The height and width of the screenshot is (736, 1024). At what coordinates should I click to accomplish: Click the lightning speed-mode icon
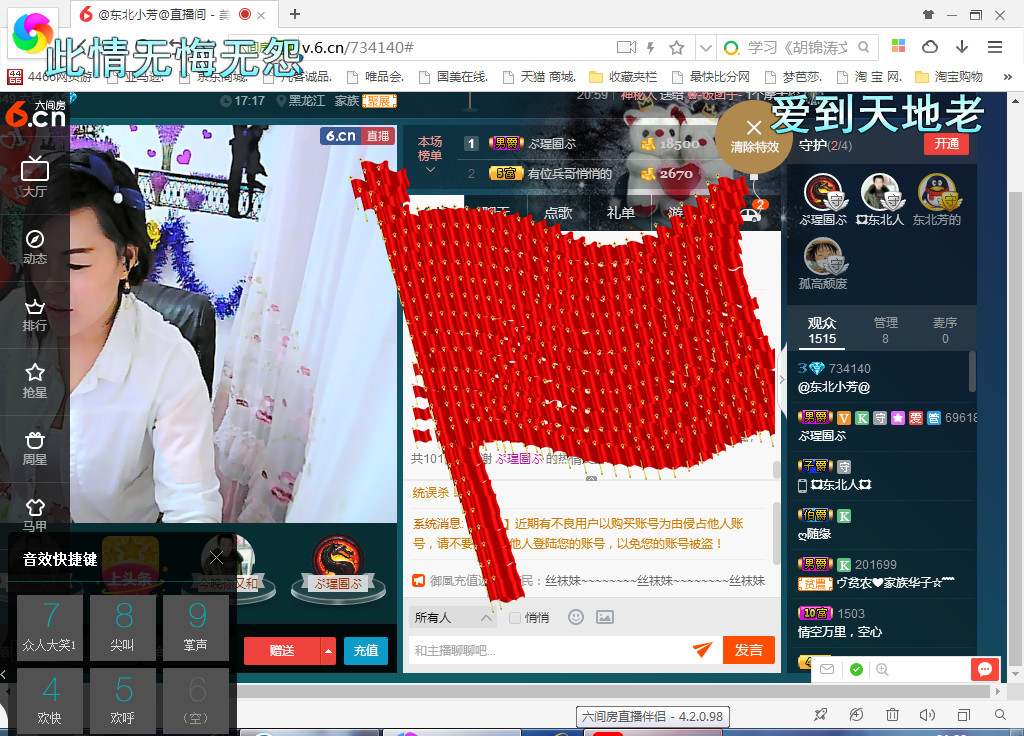point(650,48)
